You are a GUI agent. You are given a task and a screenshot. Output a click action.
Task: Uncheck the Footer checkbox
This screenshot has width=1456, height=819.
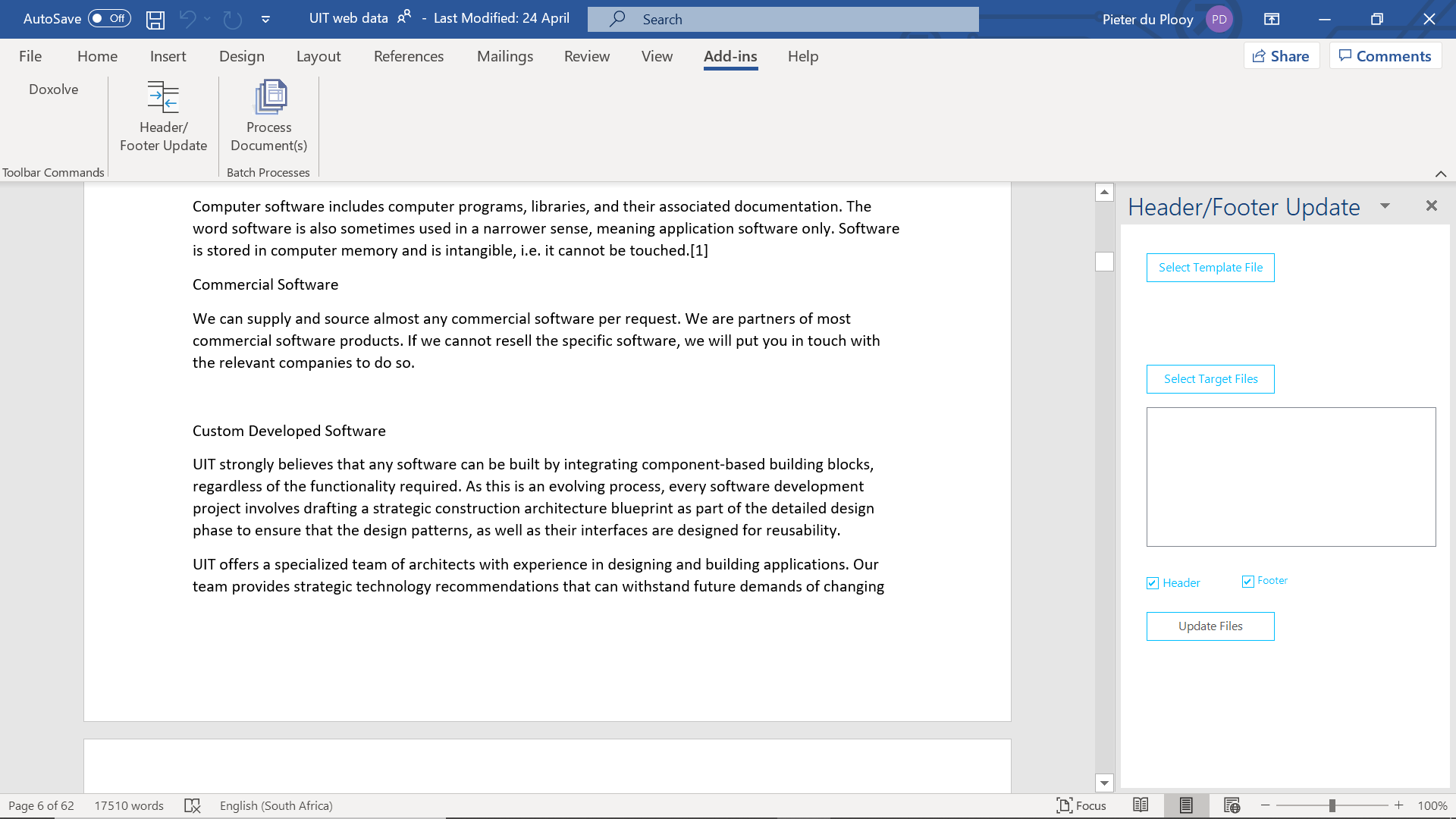pos(1248,582)
